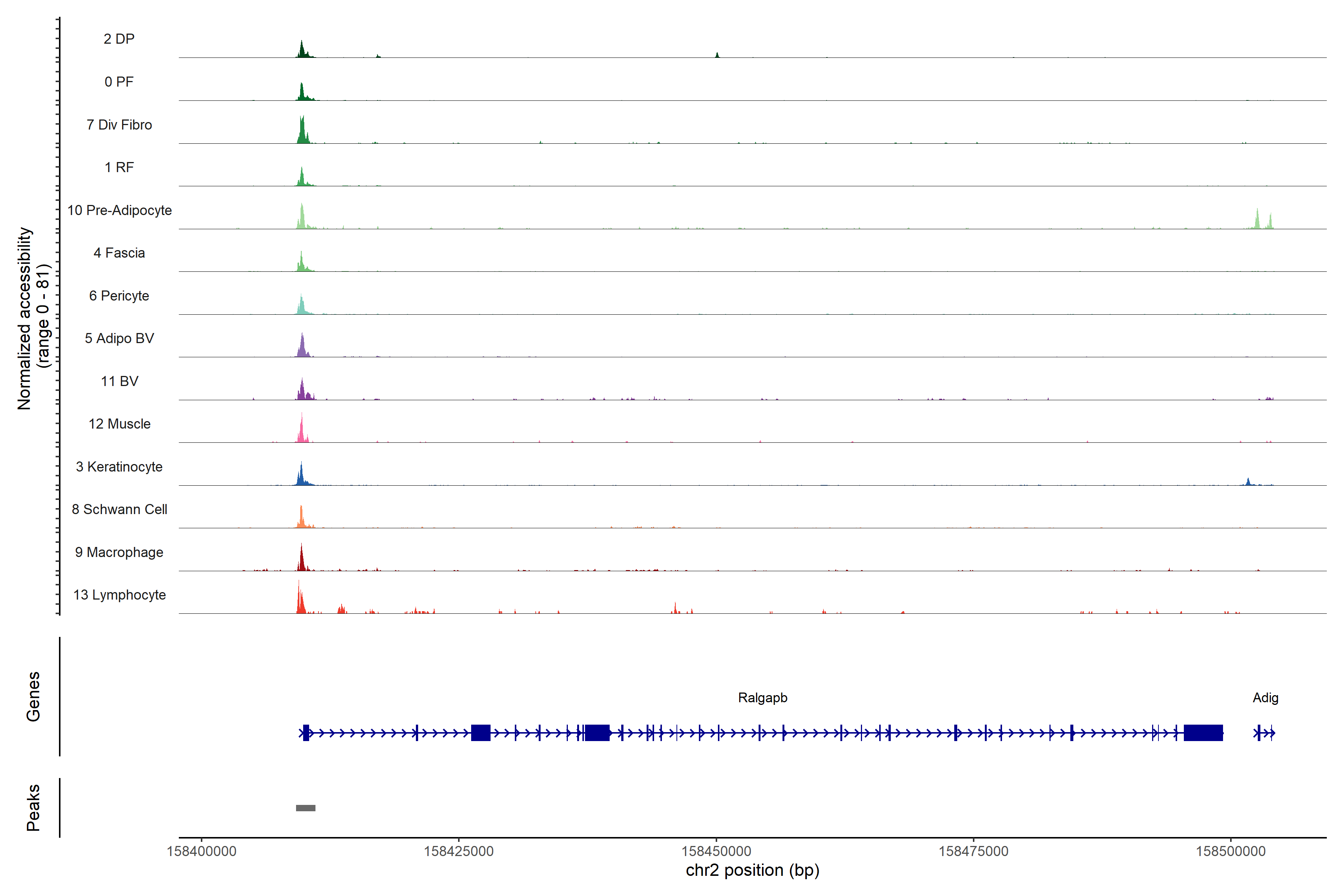Viewport: 1344px width, 896px height.
Task: Click the 2 DP track label
Action: (x=119, y=39)
